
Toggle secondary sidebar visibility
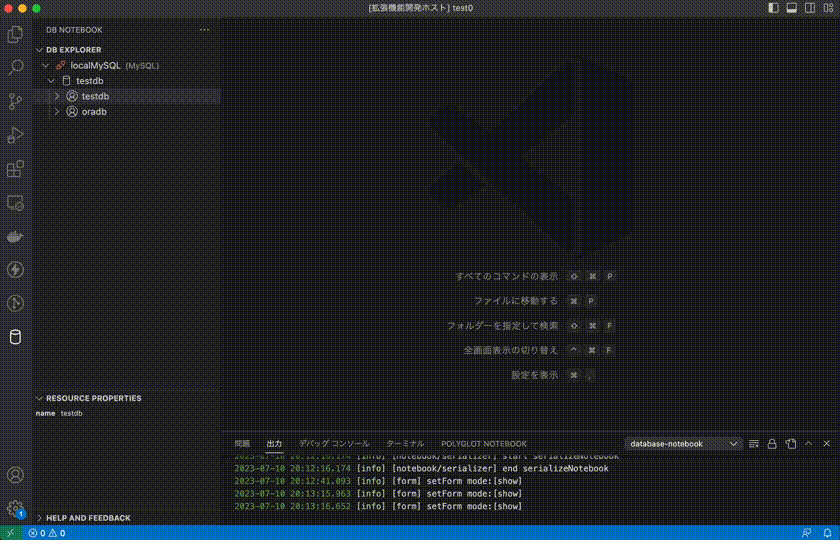point(810,8)
